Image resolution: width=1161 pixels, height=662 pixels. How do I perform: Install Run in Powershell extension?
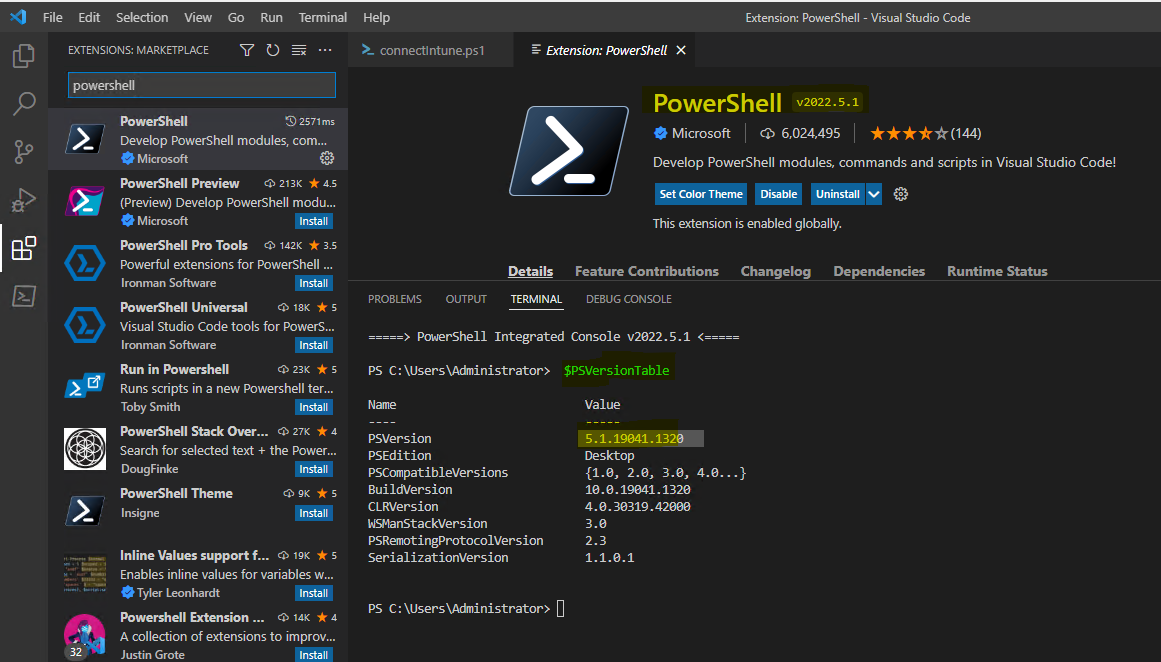(x=314, y=407)
